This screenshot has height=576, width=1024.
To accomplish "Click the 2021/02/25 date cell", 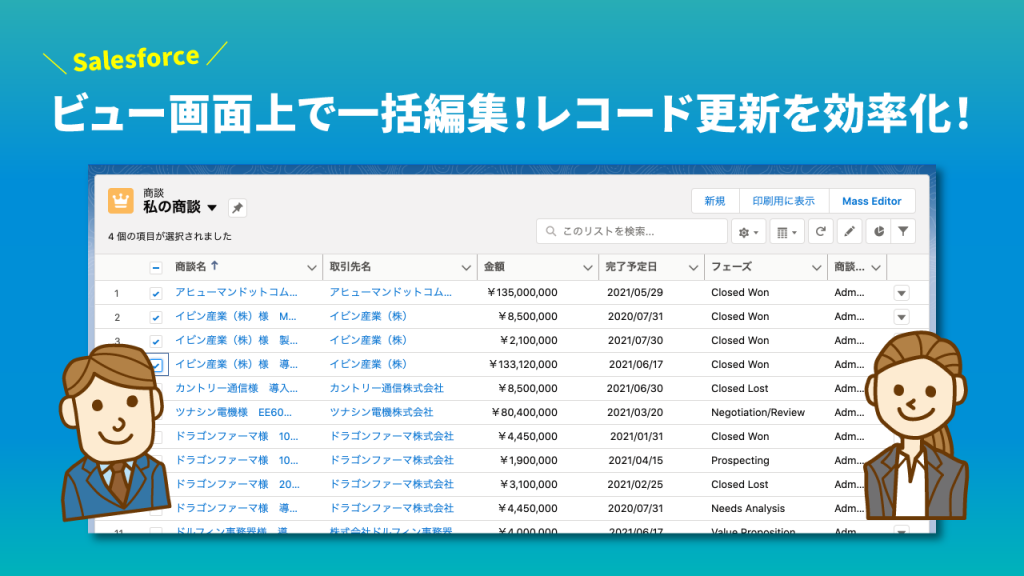I will (635, 484).
